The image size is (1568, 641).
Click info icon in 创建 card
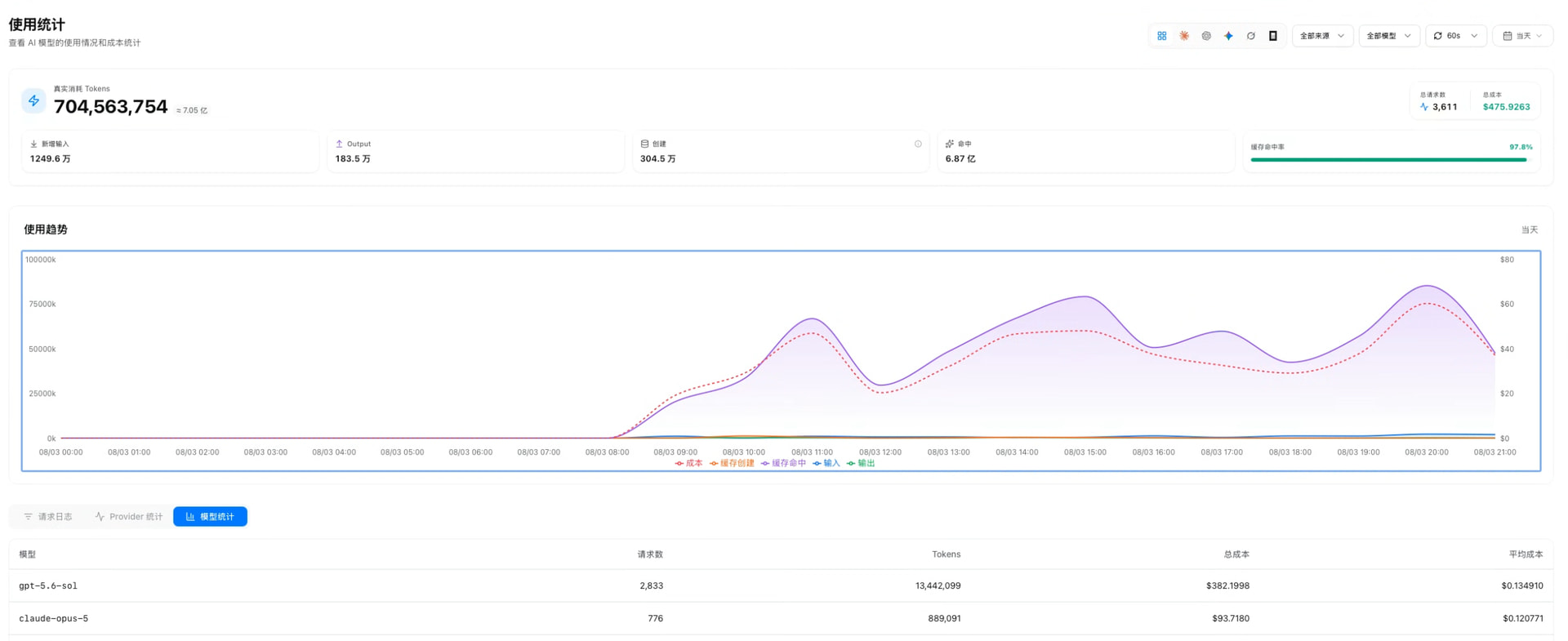coord(918,144)
